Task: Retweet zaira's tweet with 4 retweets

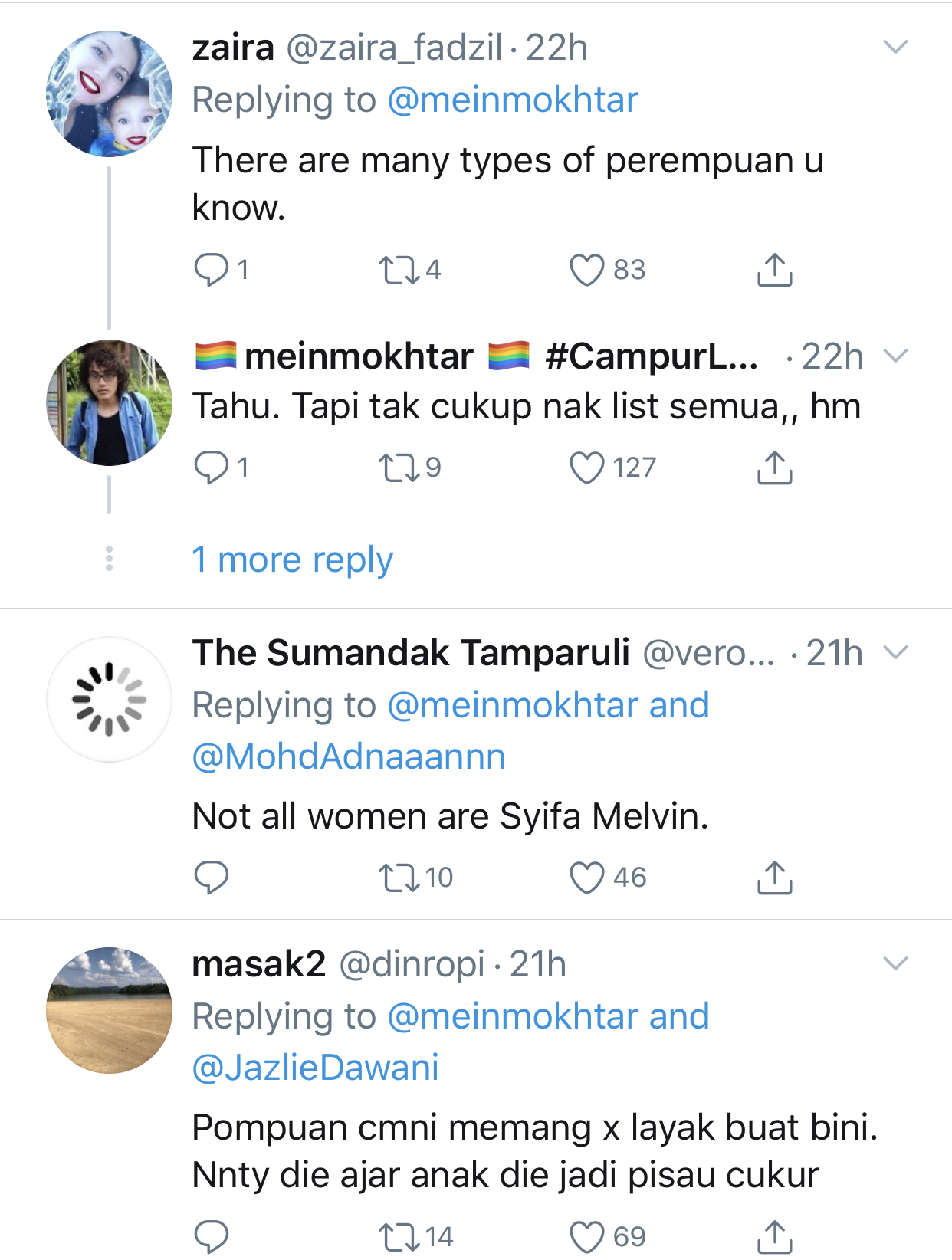Action: 399,271
